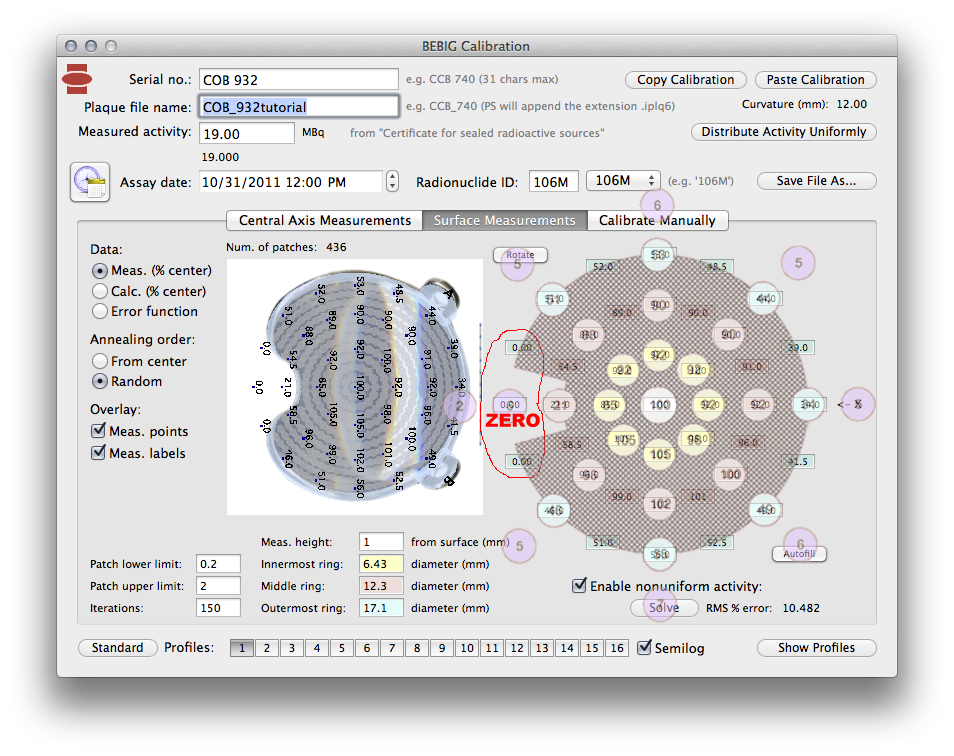Image resolution: width=954 pixels, height=756 pixels.
Task: Toggle the Meas. points overlay checkbox
Action: 98,431
